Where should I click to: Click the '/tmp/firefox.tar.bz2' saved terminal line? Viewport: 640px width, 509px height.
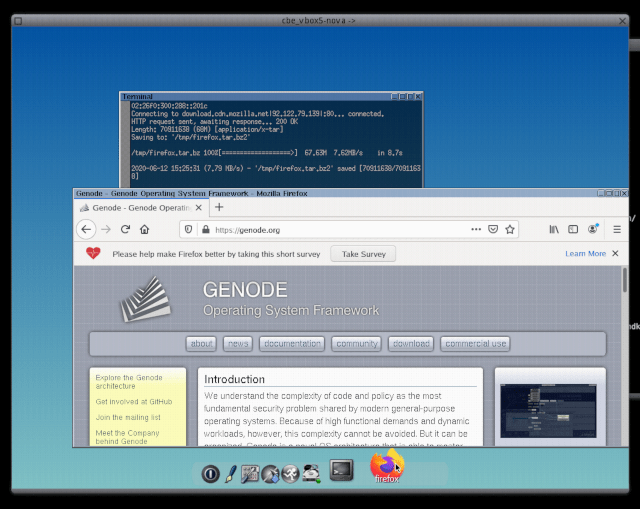[276, 172]
